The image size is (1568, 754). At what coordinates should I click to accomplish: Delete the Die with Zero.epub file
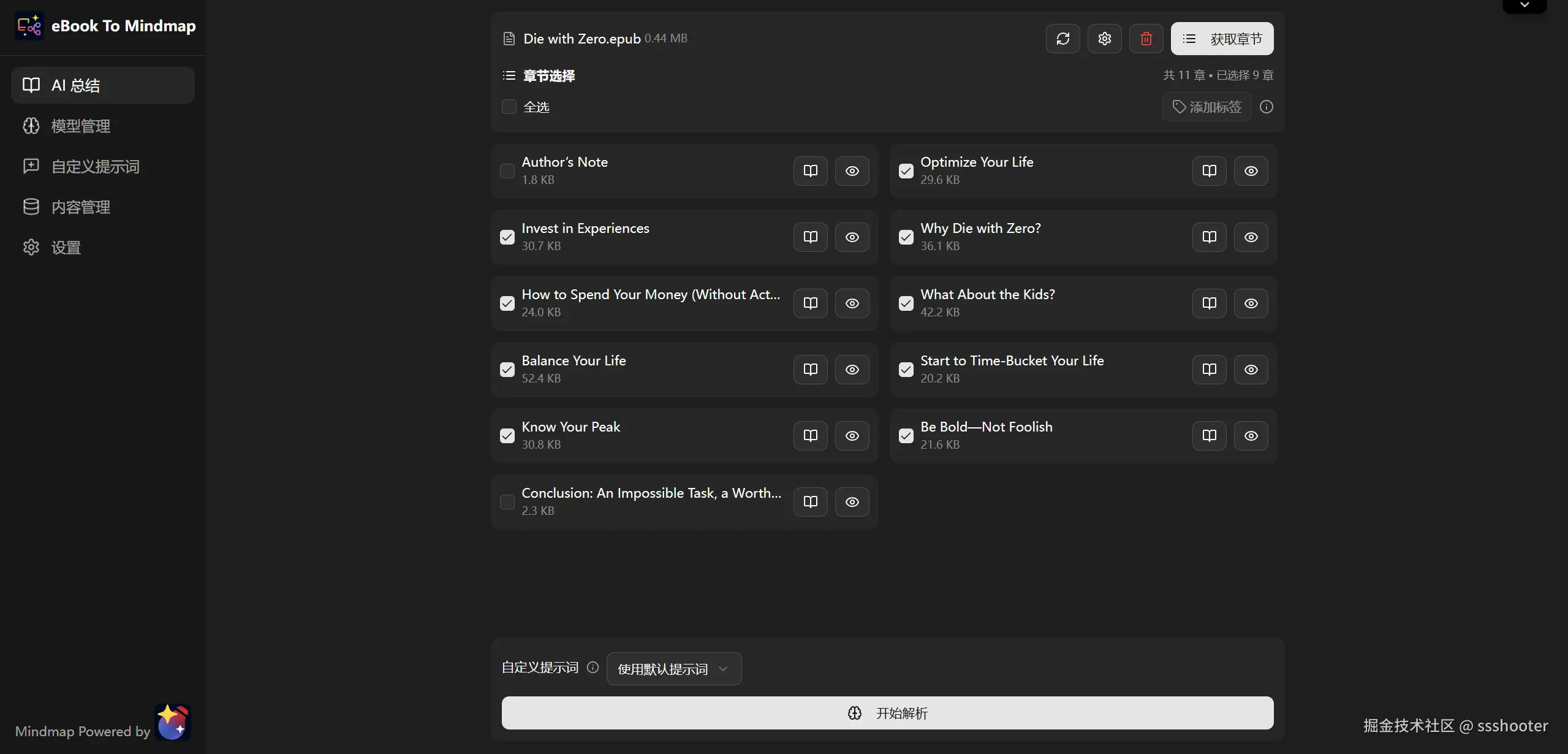click(x=1146, y=39)
